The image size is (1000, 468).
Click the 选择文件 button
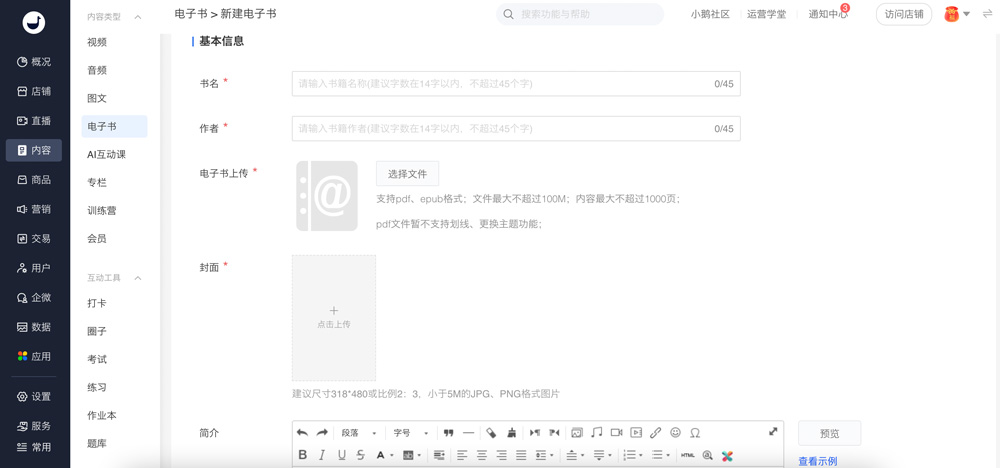coord(407,174)
